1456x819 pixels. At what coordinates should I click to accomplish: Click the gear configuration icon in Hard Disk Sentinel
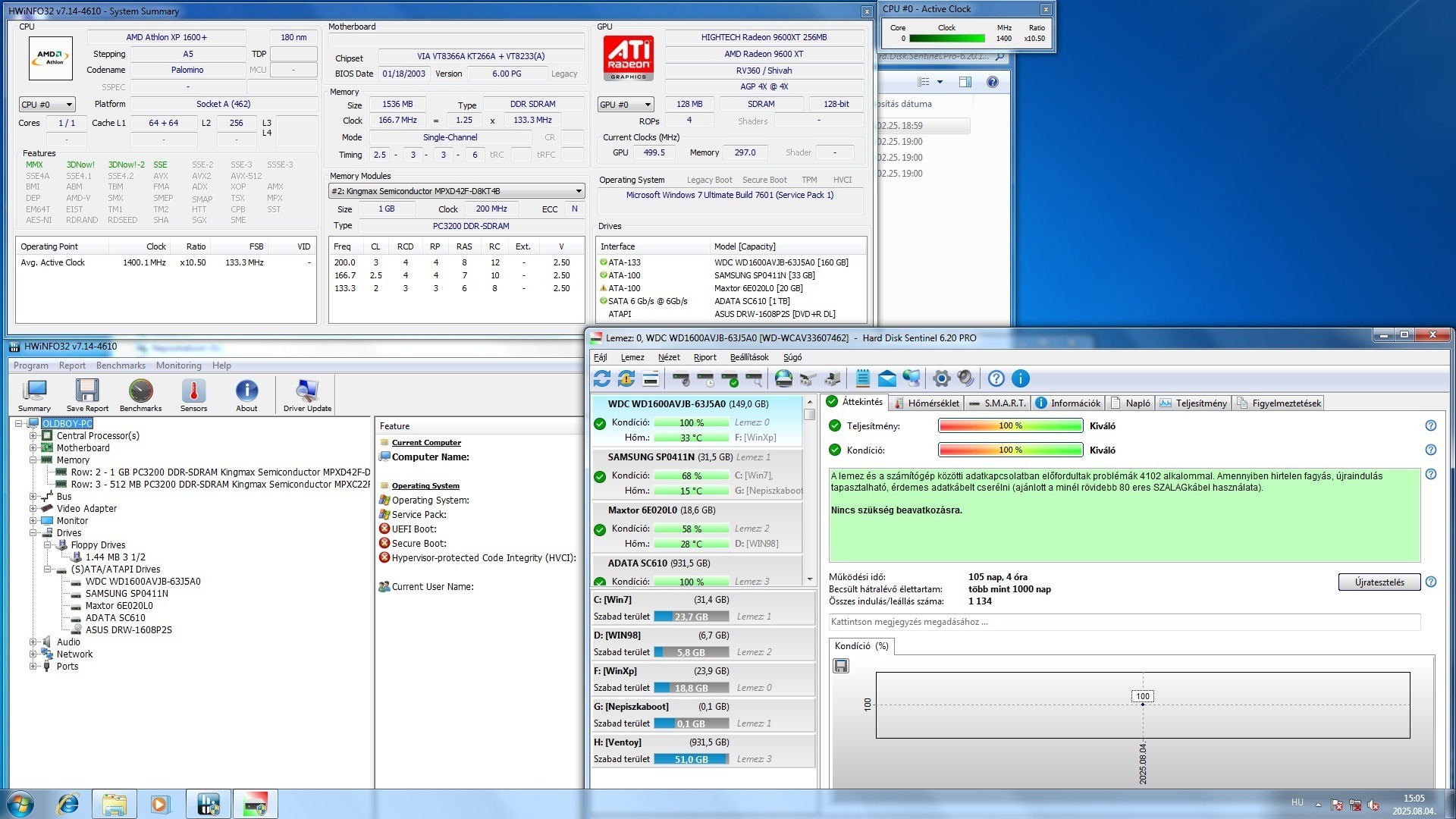click(941, 378)
